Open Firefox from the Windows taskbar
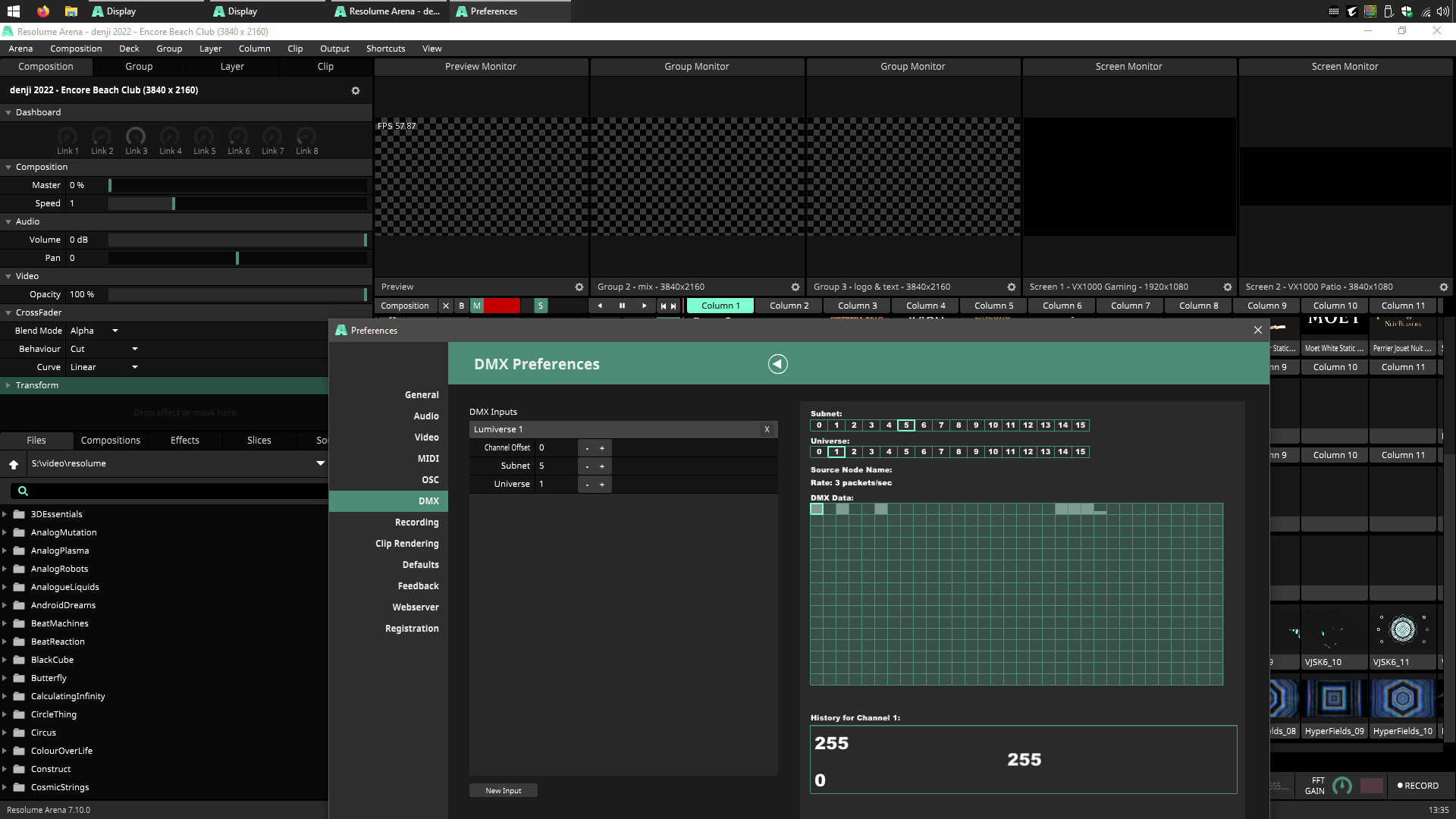Viewport: 1456px width, 819px height. click(x=43, y=11)
